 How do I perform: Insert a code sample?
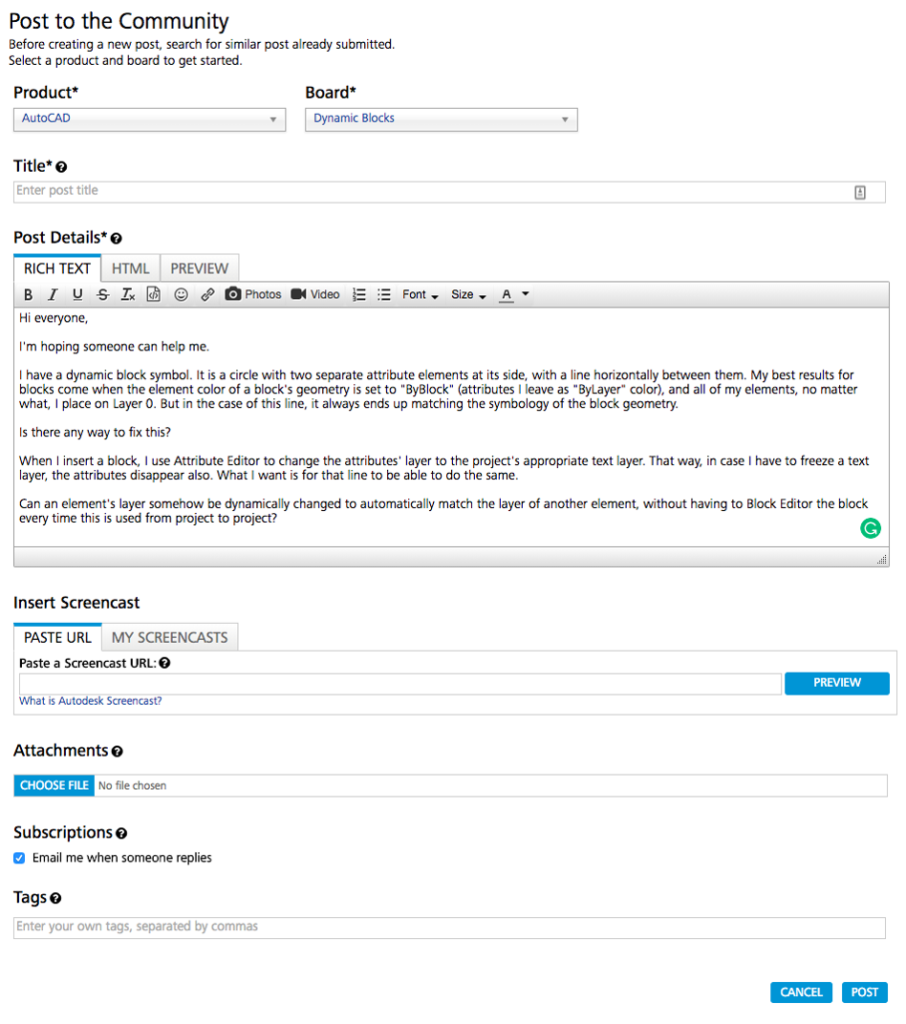153,295
